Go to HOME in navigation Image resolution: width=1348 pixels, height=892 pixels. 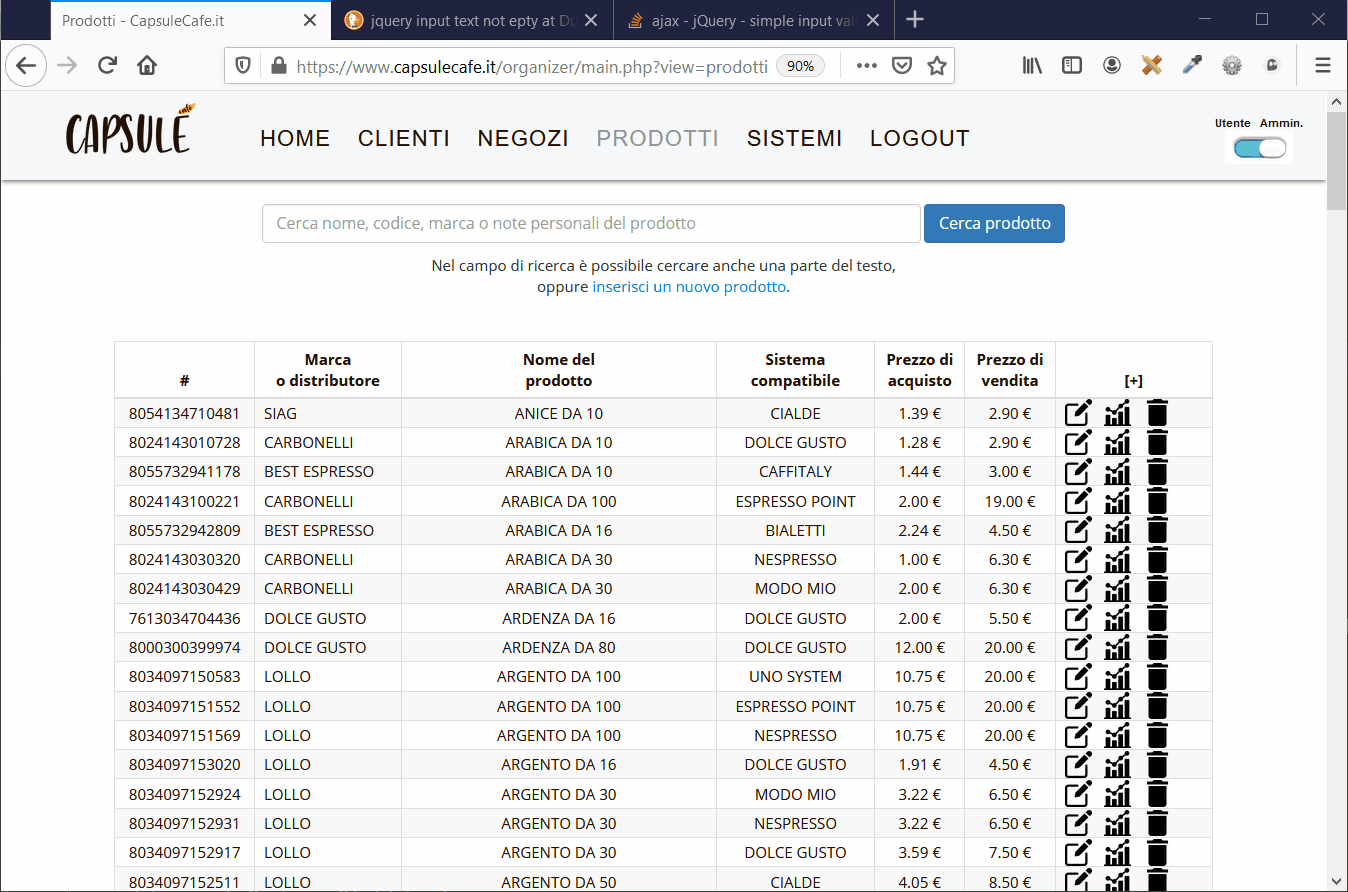click(x=295, y=139)
